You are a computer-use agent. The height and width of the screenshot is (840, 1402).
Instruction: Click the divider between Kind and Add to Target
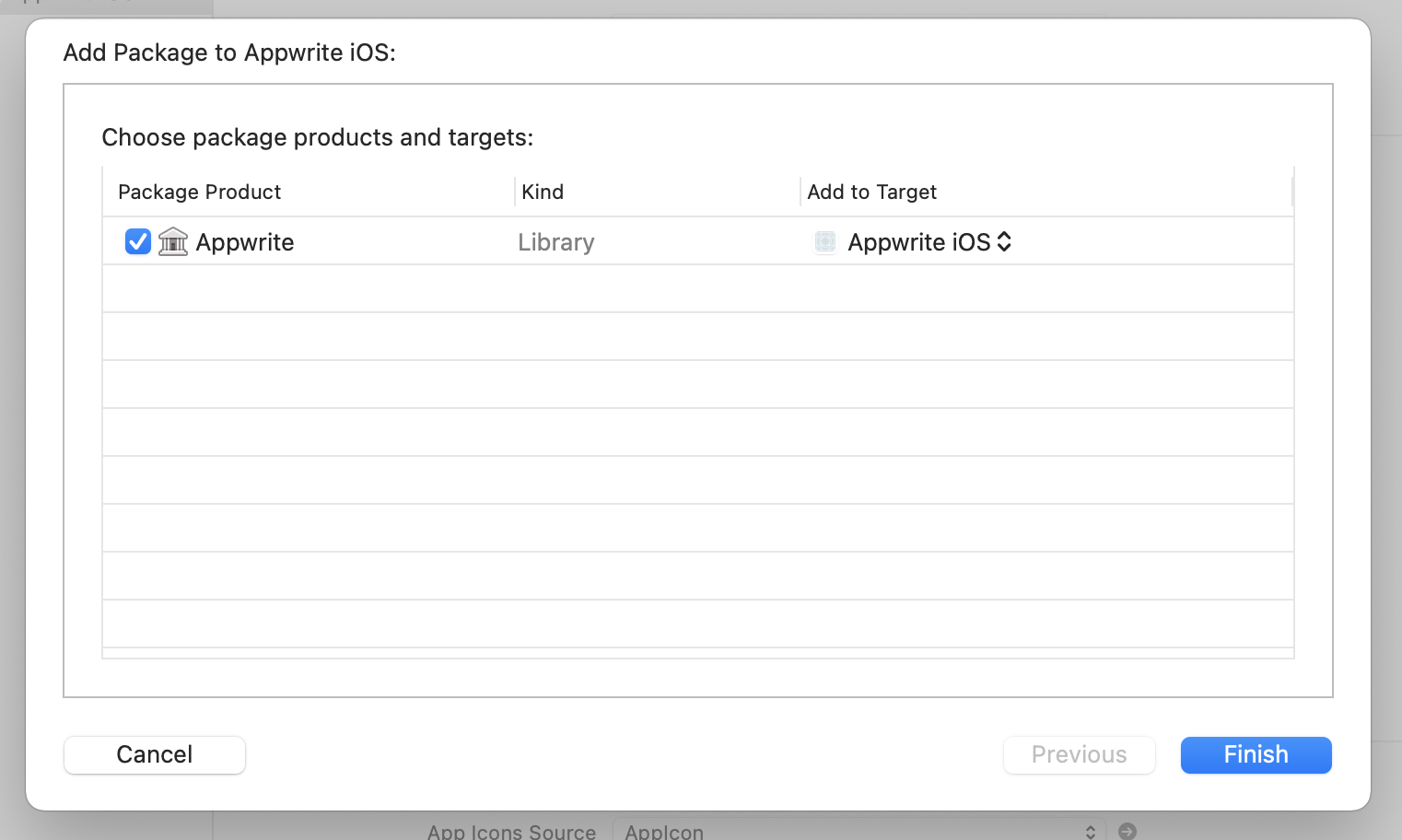[800, 192]
